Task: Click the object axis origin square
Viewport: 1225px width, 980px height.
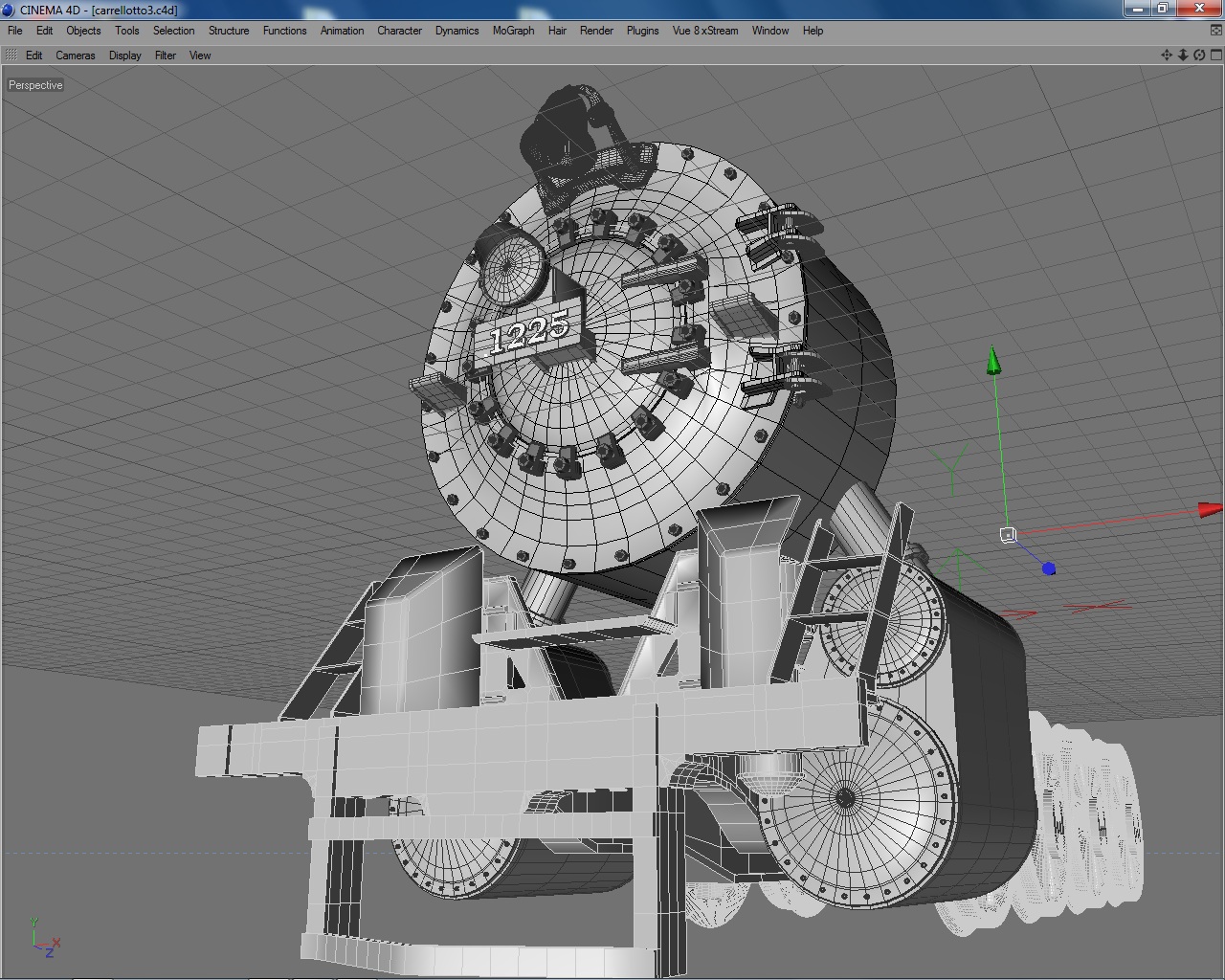Action: [1007, 535]
